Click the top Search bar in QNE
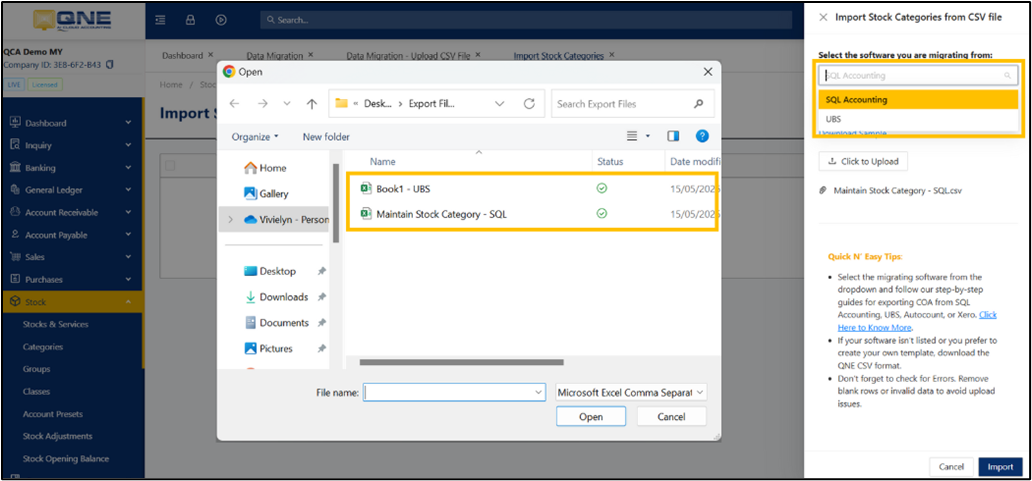 click(x=526, y=20)
